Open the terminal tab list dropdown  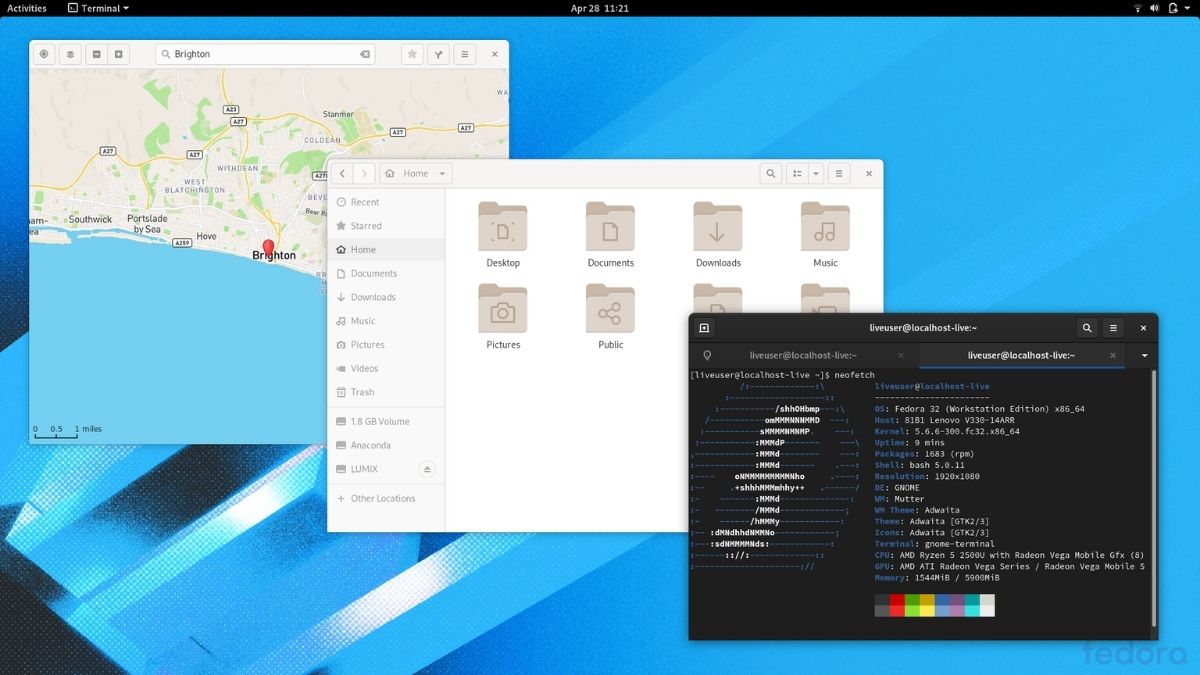[1143, 355]
